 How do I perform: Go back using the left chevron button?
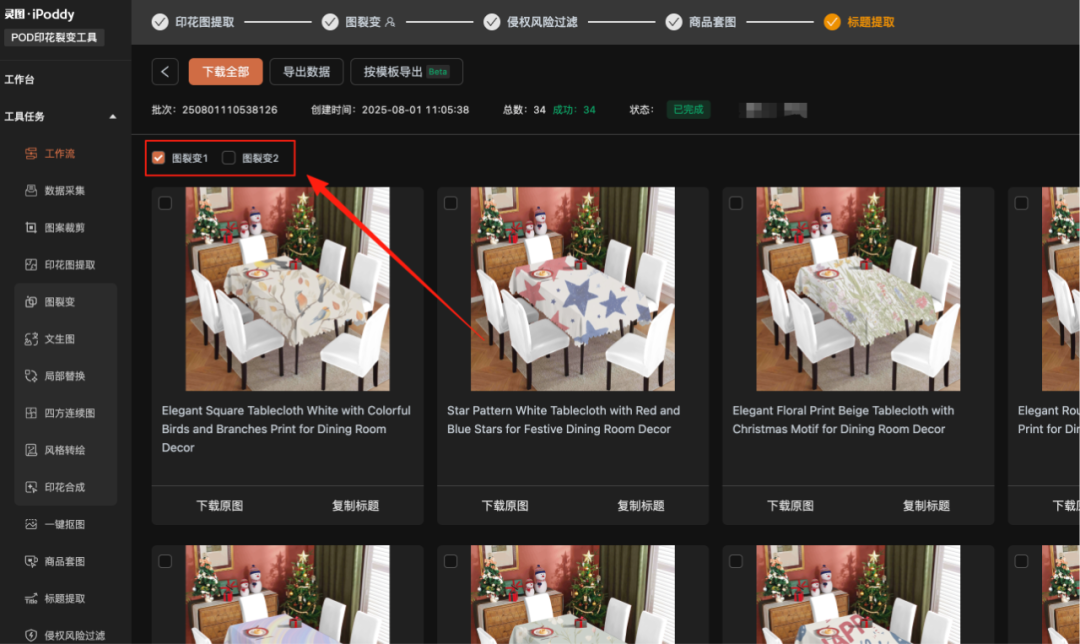(x=165, y=72)
